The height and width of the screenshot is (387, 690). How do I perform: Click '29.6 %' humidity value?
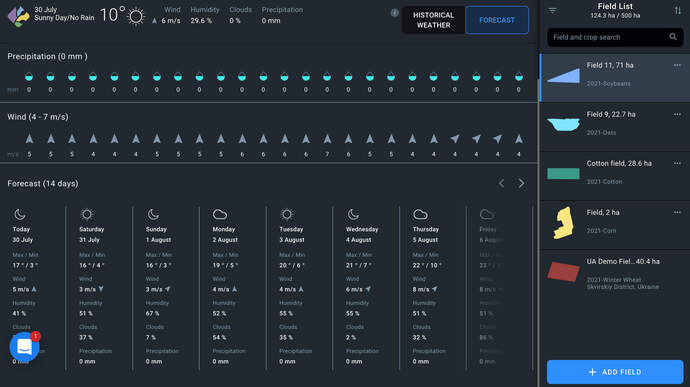[x=201, y=21]
